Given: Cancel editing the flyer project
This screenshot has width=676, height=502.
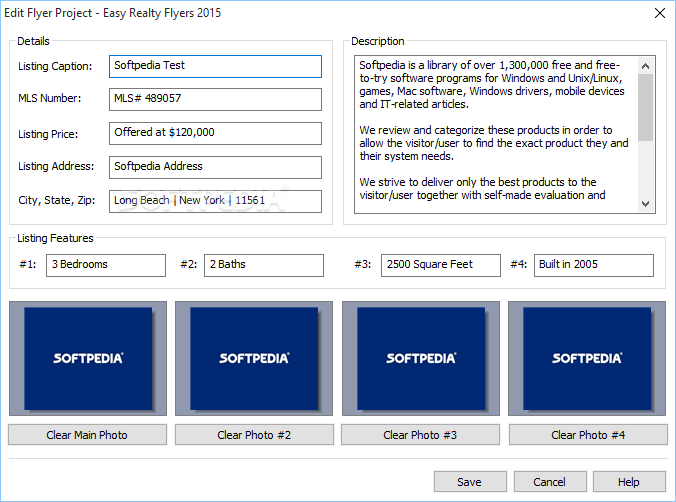Looking at the screenshot, I should click(550, 482).
